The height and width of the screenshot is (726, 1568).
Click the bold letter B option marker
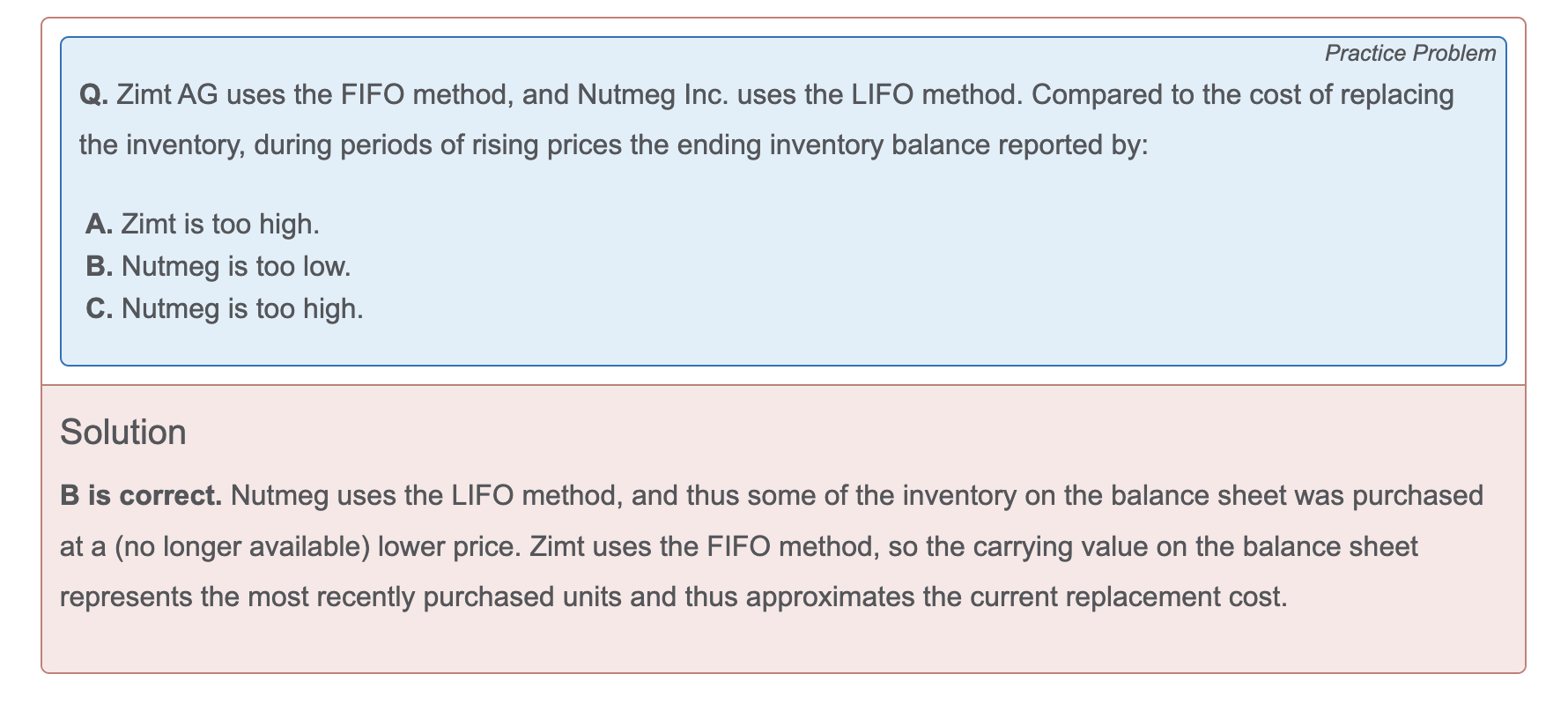100,266
